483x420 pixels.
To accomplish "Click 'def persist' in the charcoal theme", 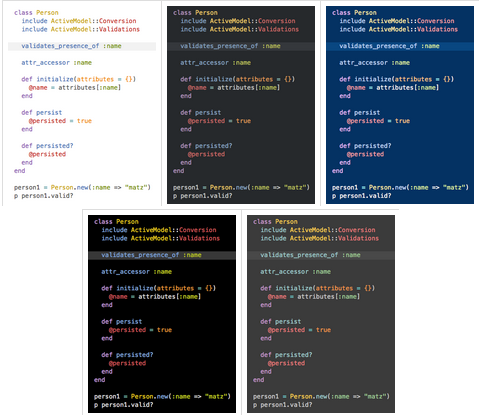I will [201, 113].
